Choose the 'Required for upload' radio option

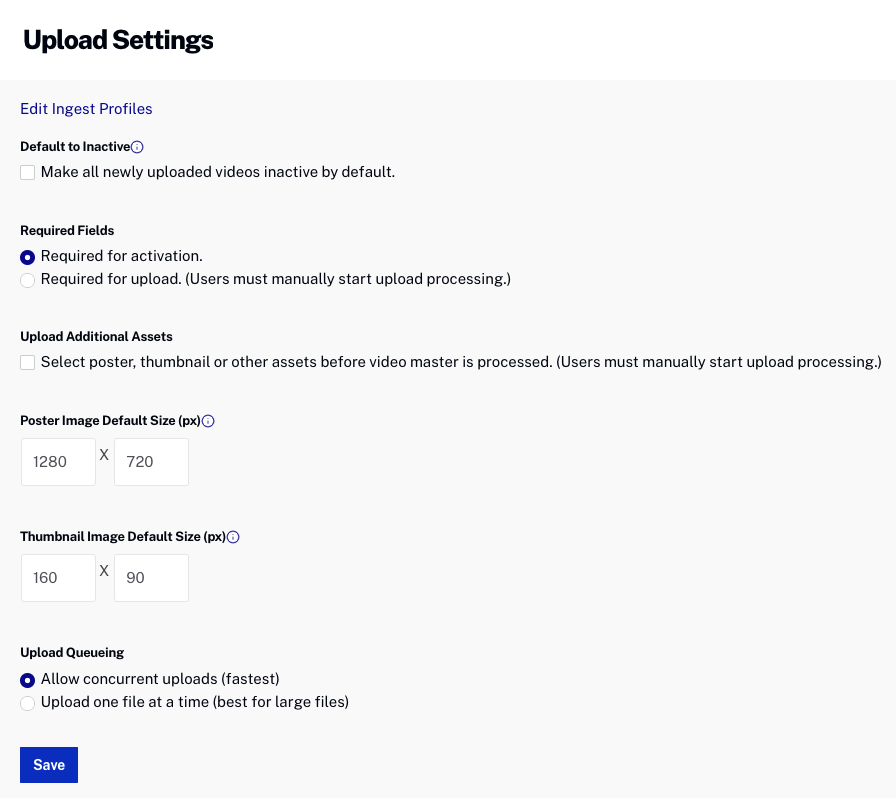click(x=28, y=280)
